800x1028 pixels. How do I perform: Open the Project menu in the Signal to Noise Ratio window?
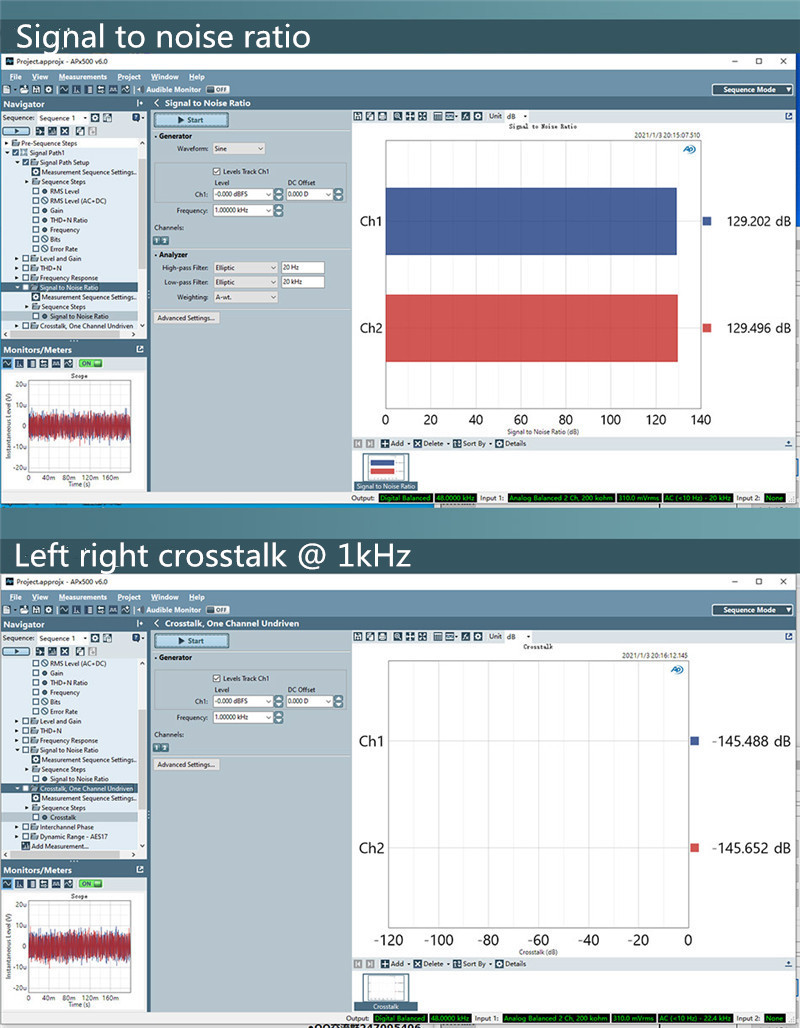click(x=128, y=77)
